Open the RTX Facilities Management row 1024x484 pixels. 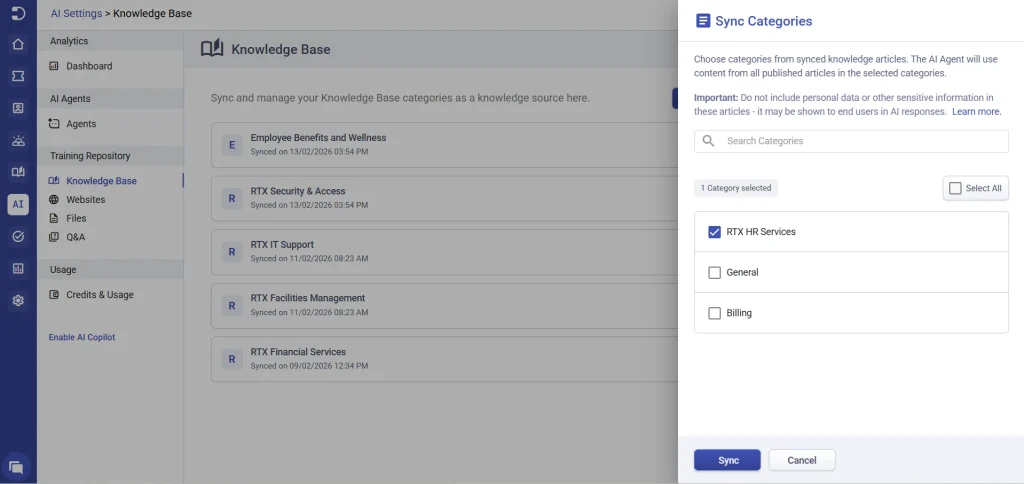(x=444, y=305)
